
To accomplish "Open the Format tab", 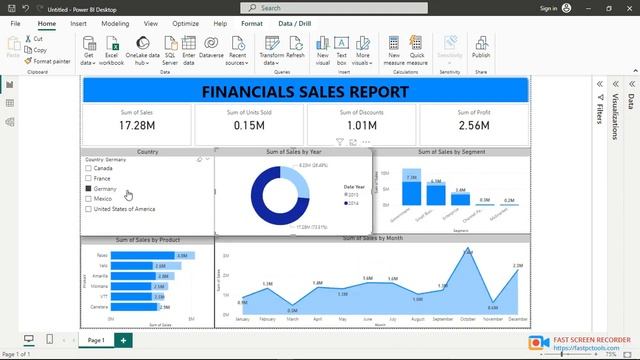I will (252, 24).
